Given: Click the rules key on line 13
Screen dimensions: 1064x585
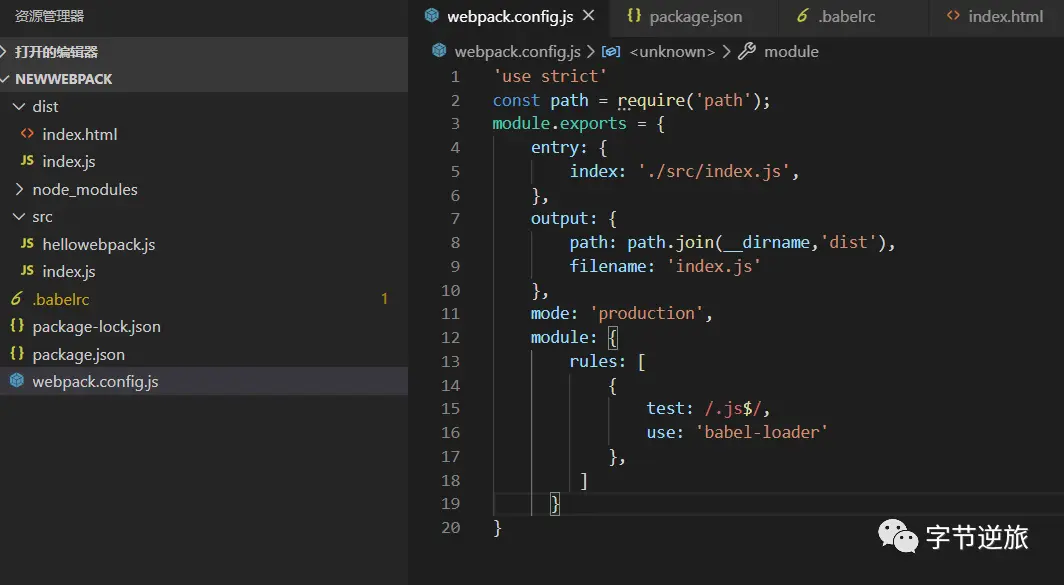Looking at the screenshot, I should pos(593,361).
